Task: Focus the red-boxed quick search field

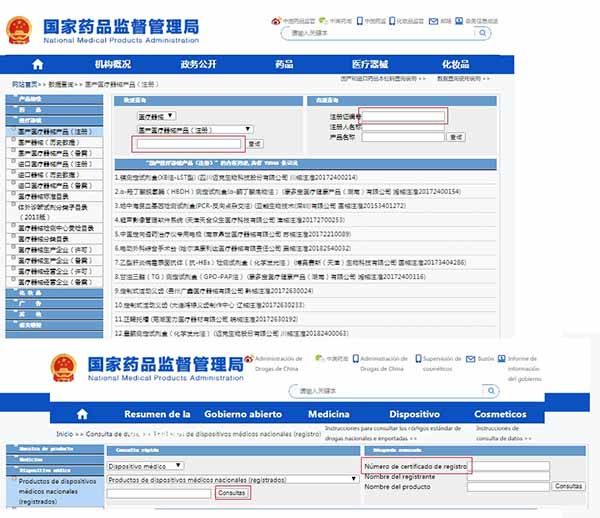Action: (189, 144)
